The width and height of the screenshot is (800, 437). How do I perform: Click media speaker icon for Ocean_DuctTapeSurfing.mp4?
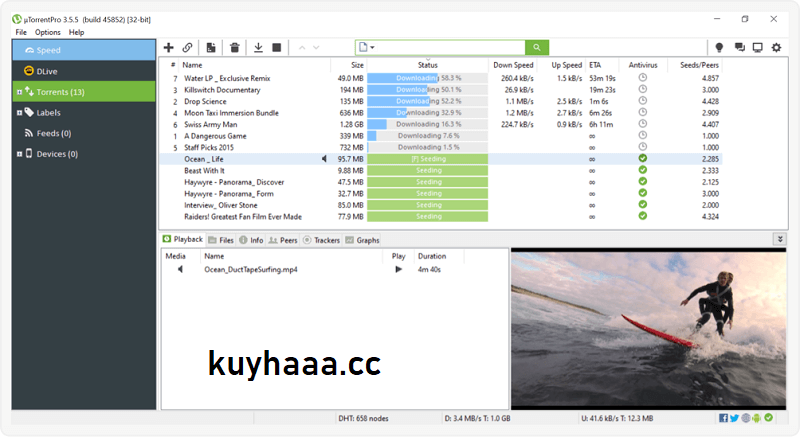[180, 269]
